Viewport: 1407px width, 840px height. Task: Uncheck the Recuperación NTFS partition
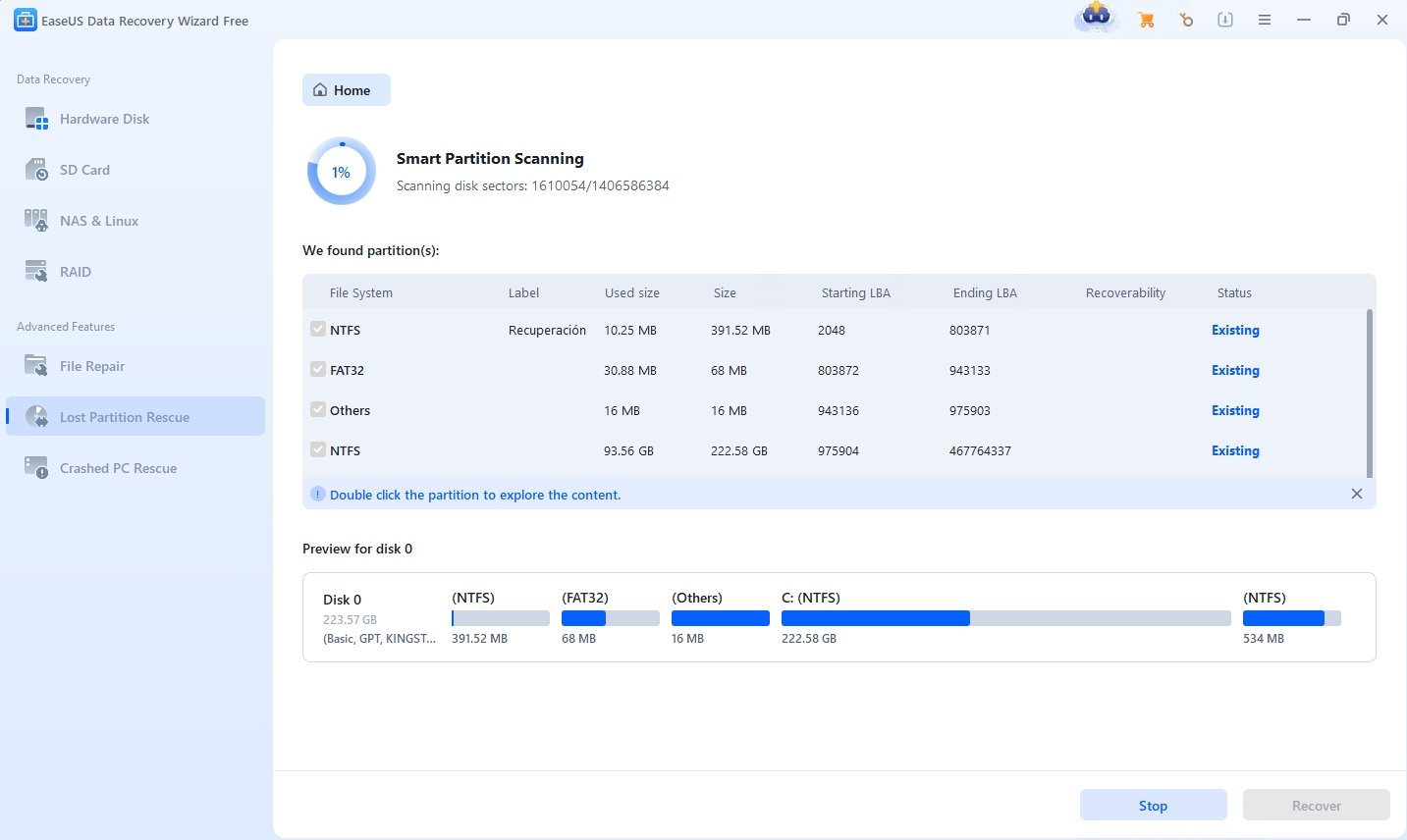[x=317, y=330]
